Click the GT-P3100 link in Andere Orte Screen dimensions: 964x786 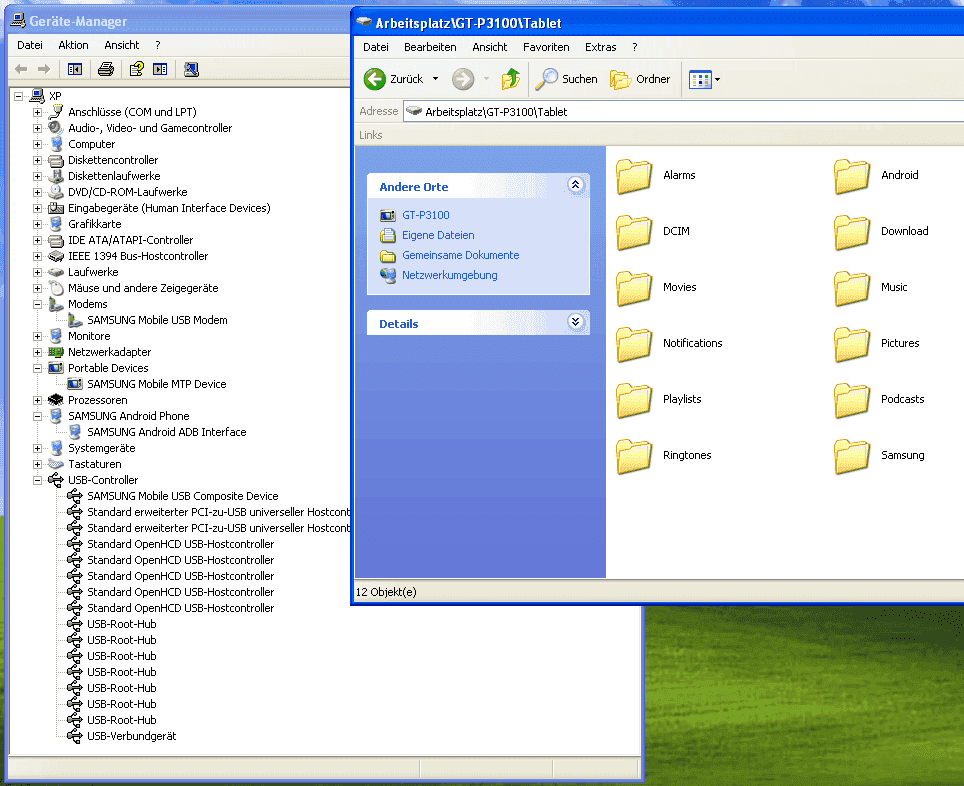pos(425,215)
